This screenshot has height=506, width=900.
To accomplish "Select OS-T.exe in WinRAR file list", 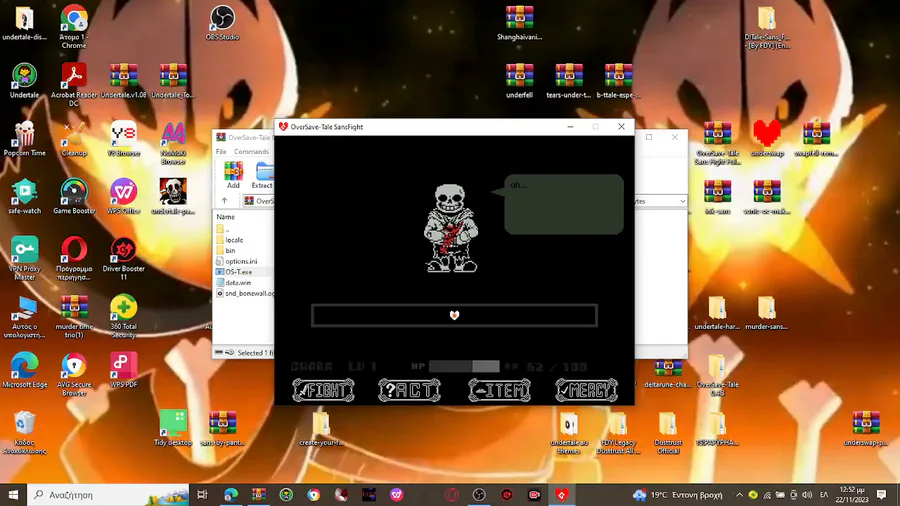I will click(238, 272).
